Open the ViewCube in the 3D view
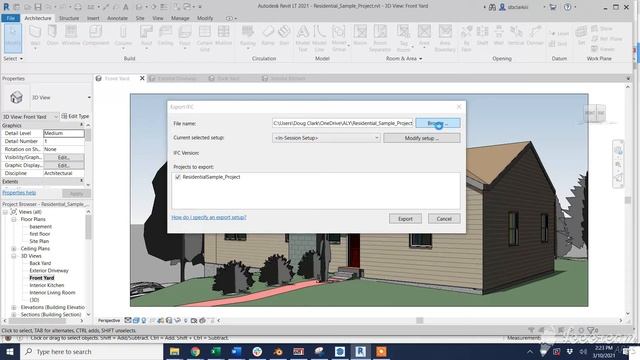Screen dimensions: 640x360 coord(595,113)
